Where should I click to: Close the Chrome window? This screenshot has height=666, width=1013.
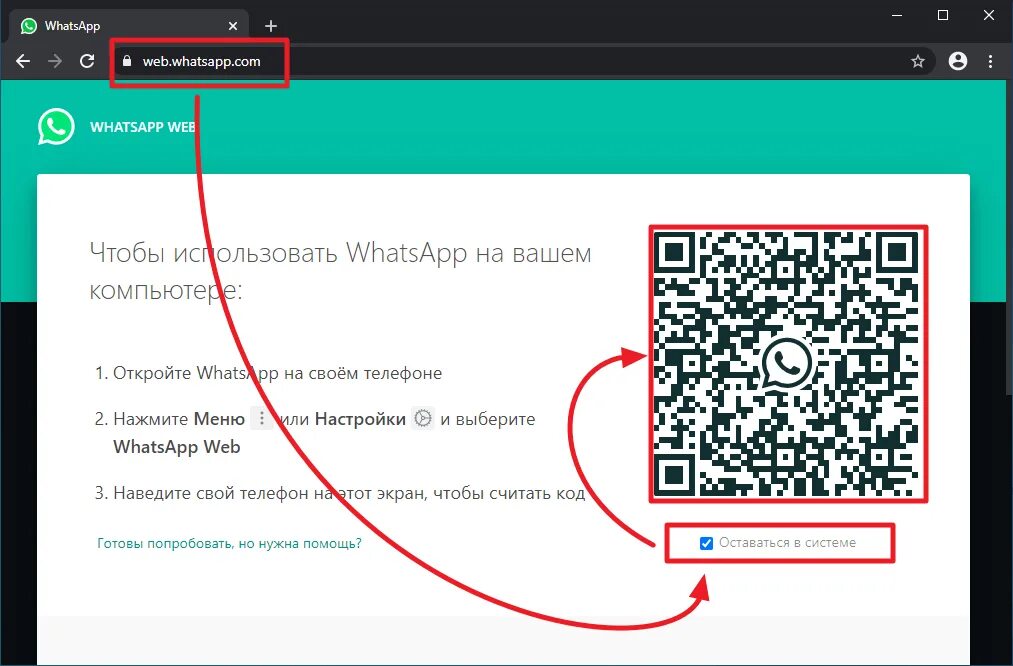tap(989, 16)
